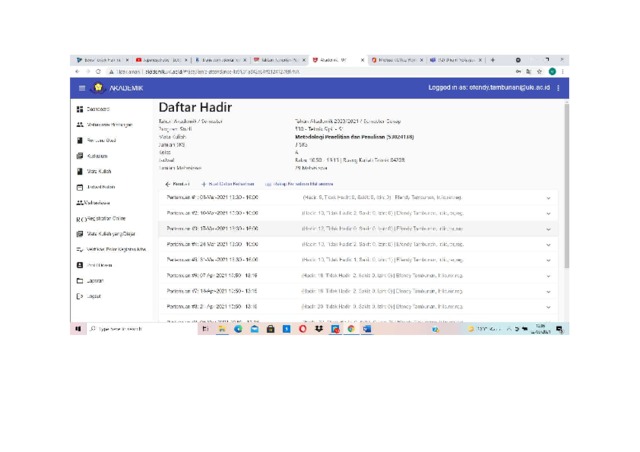Click the Kembali back button

(177, 184)
